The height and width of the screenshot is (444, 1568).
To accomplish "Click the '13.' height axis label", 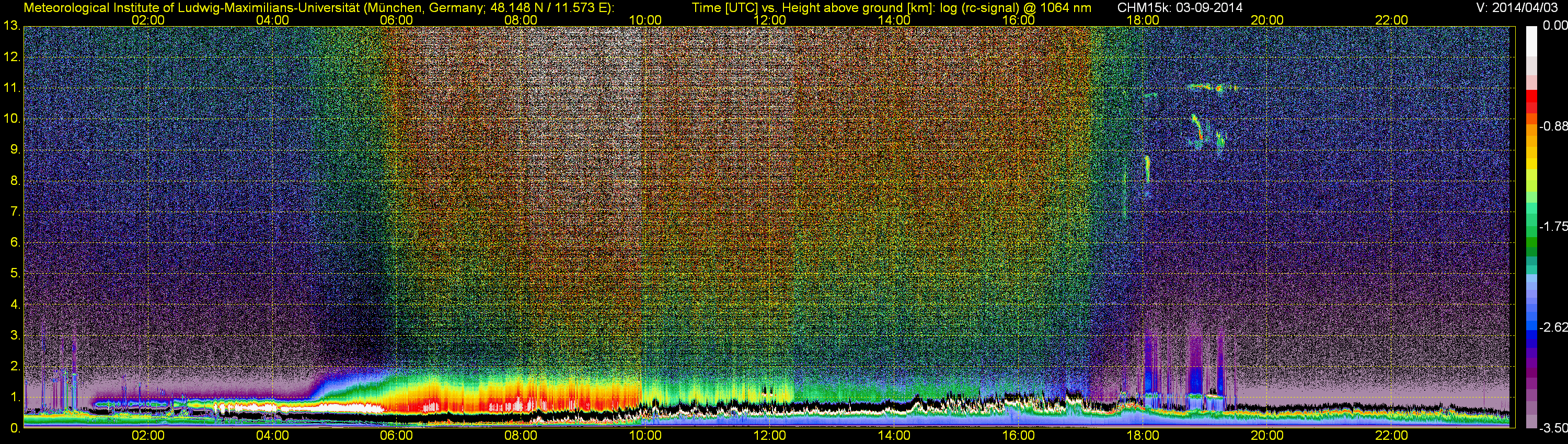I will pyautogui.click(x=11, y=26).
